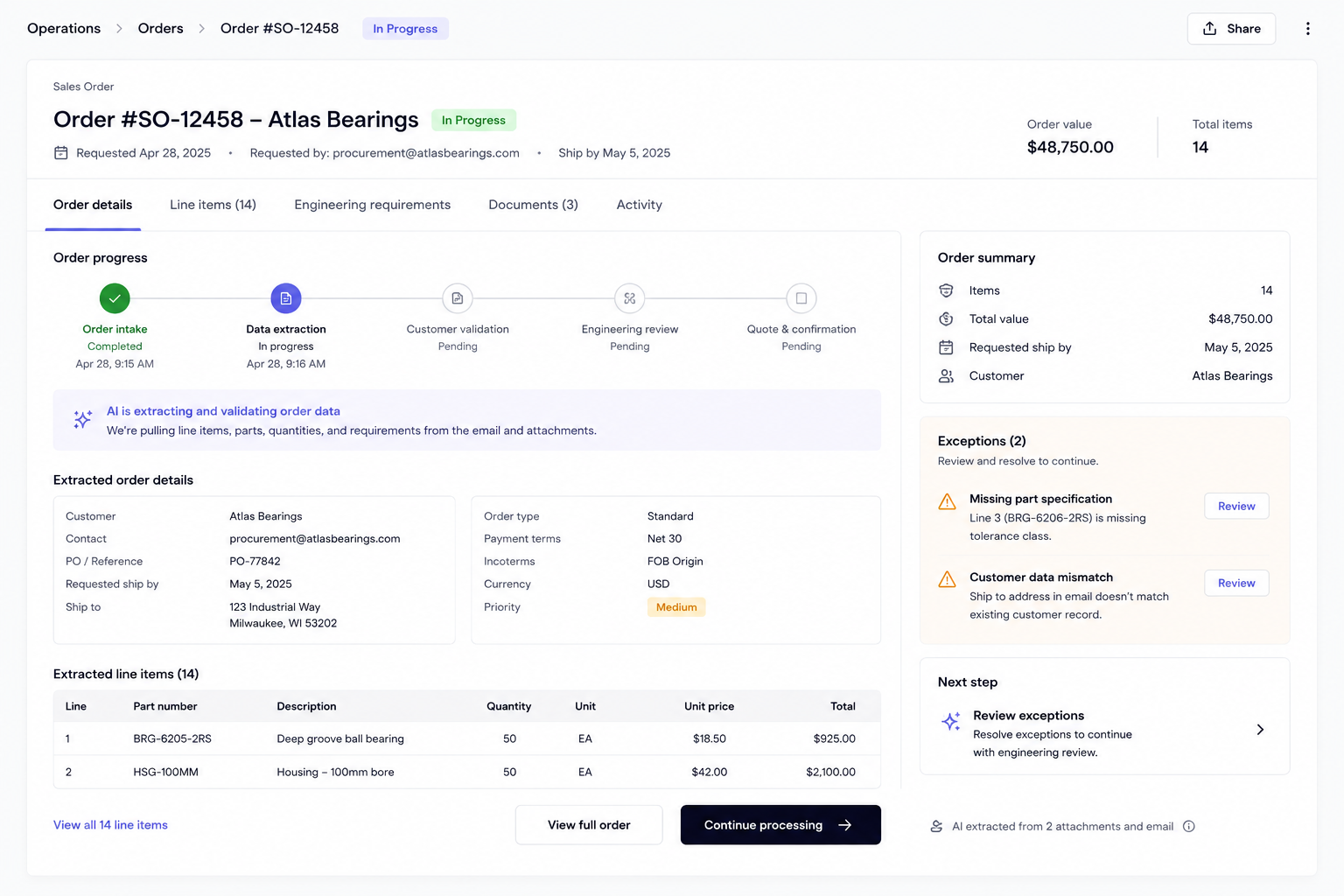Click Continue processing button
The width and height of the screenshot is (1344, 896).
click(780, 825)
